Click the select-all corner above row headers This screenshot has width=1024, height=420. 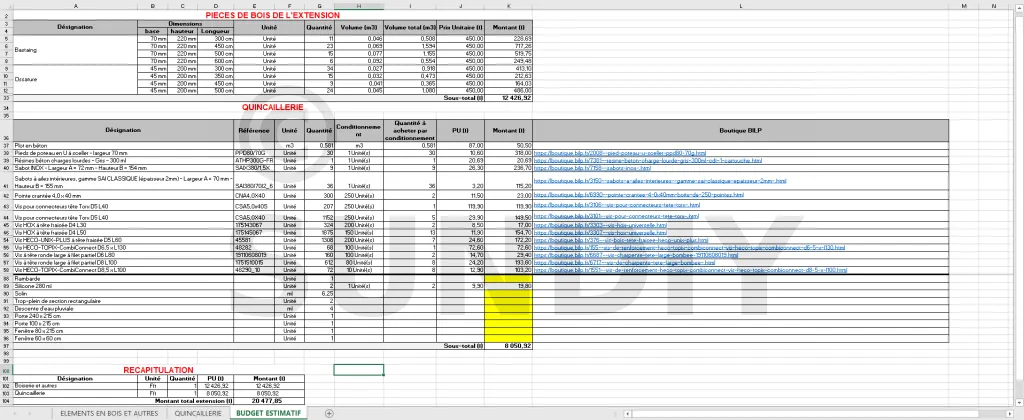[x=6, y=5]
